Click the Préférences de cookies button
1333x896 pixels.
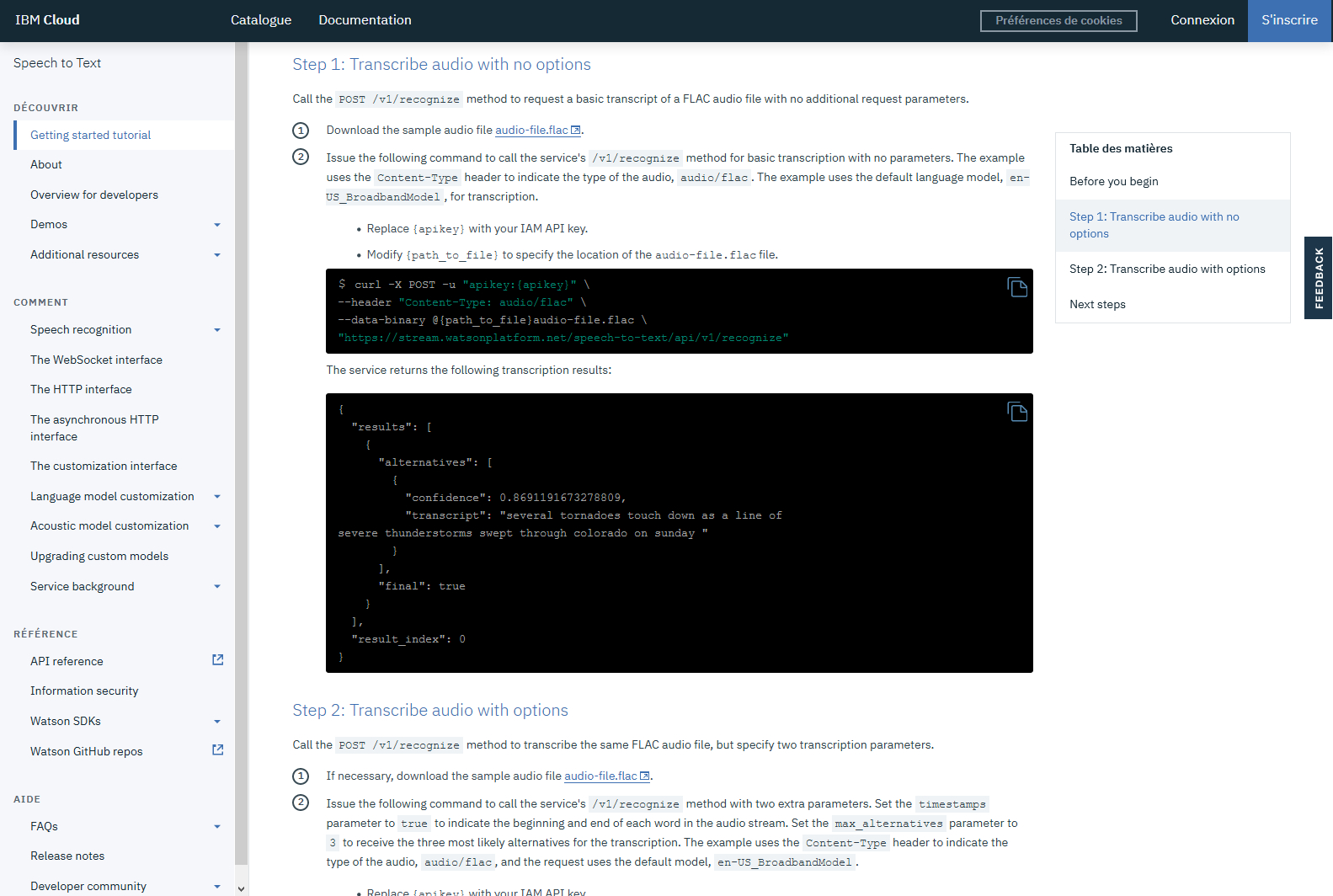click(1058, 21)
